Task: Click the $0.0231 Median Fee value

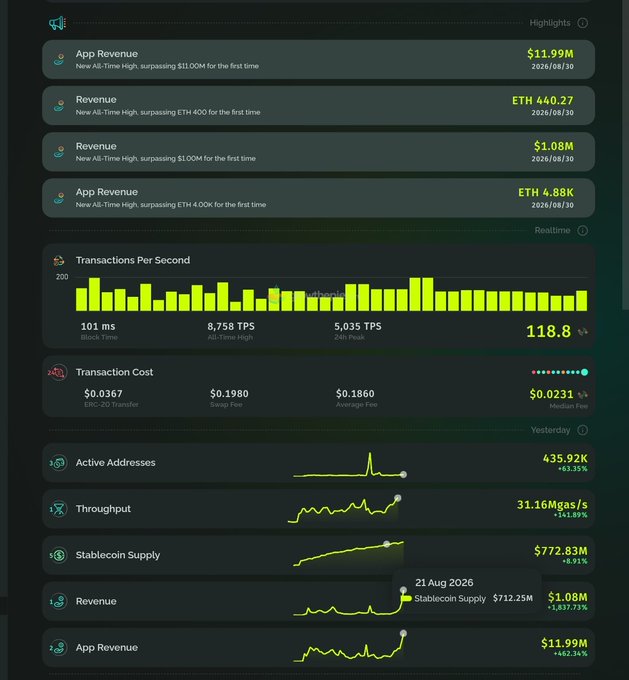Action: coord(551,394)
